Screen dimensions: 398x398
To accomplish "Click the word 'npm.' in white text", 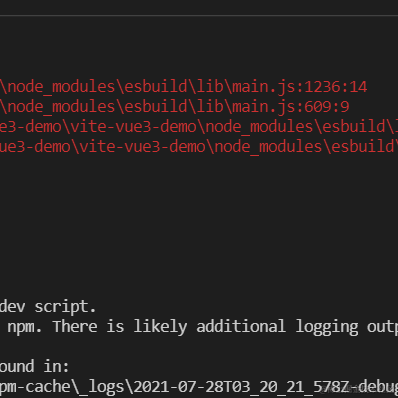I will [25, 327].
